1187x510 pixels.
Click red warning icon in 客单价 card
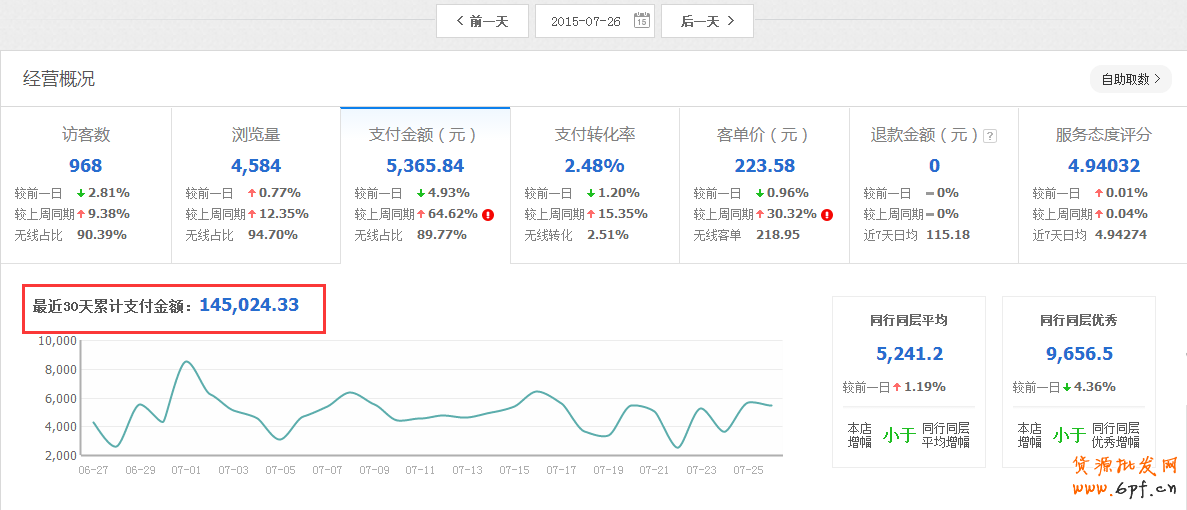pyautogui.click(x=827, y=214)
